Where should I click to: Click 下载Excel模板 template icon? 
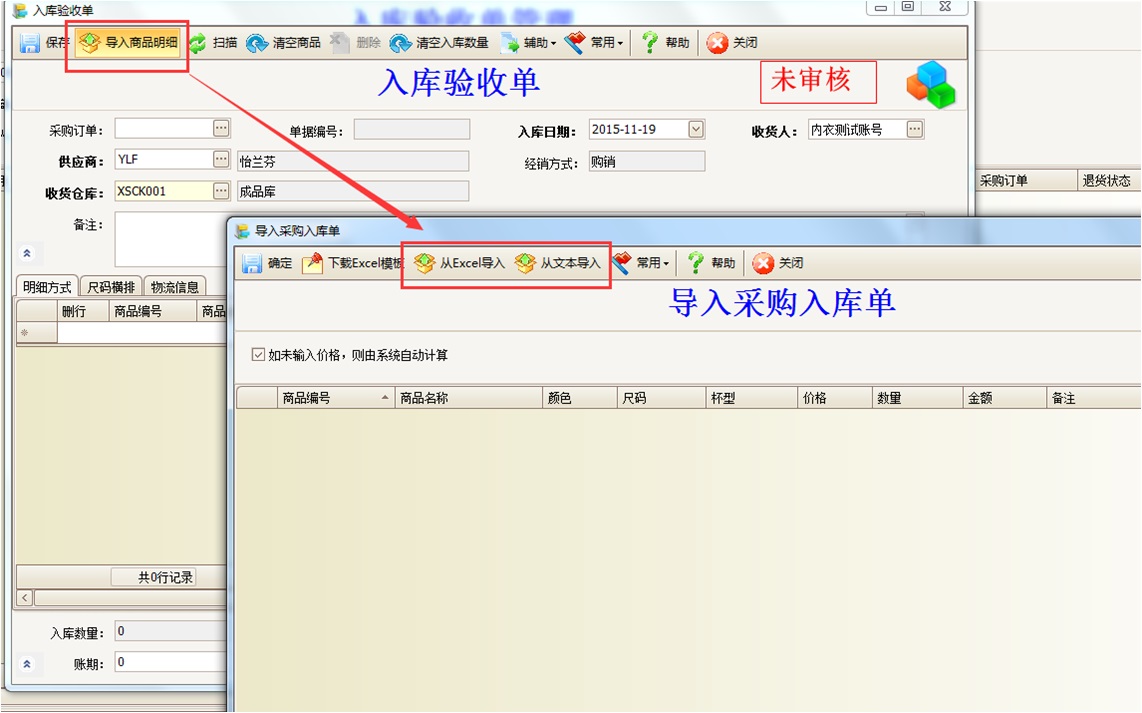click(313, 263)
